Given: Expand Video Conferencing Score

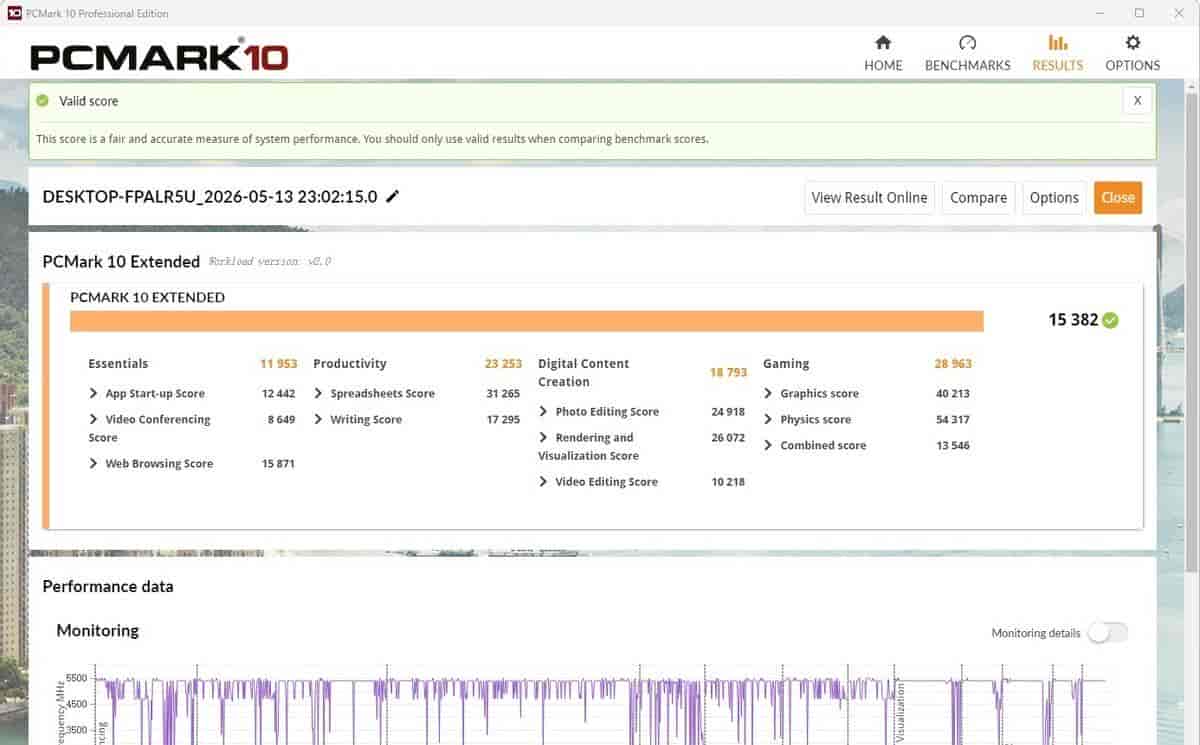Looking at the screenshot, I should tap(94, 420).
